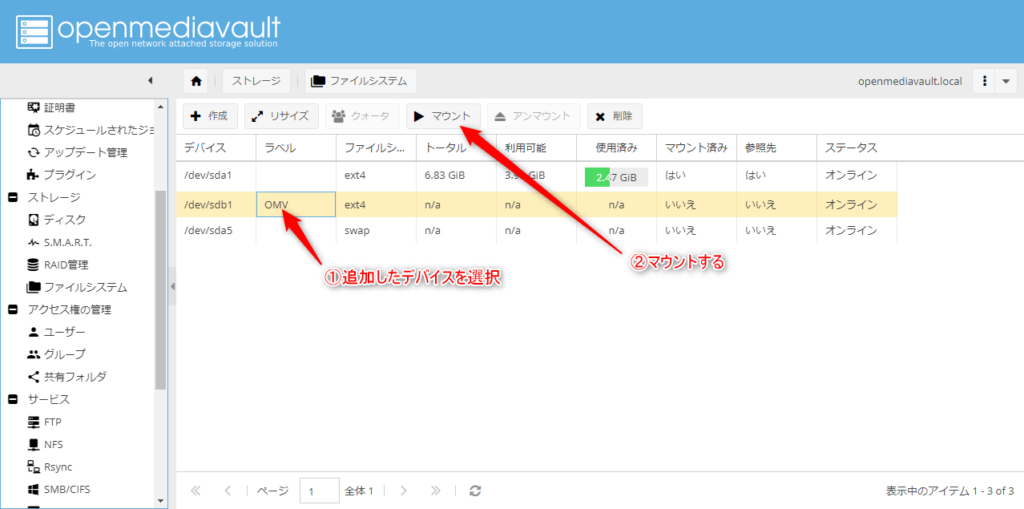Click the ファイルシステム breadcrumb tab
1024x509 pixels.
coord(362,81)
